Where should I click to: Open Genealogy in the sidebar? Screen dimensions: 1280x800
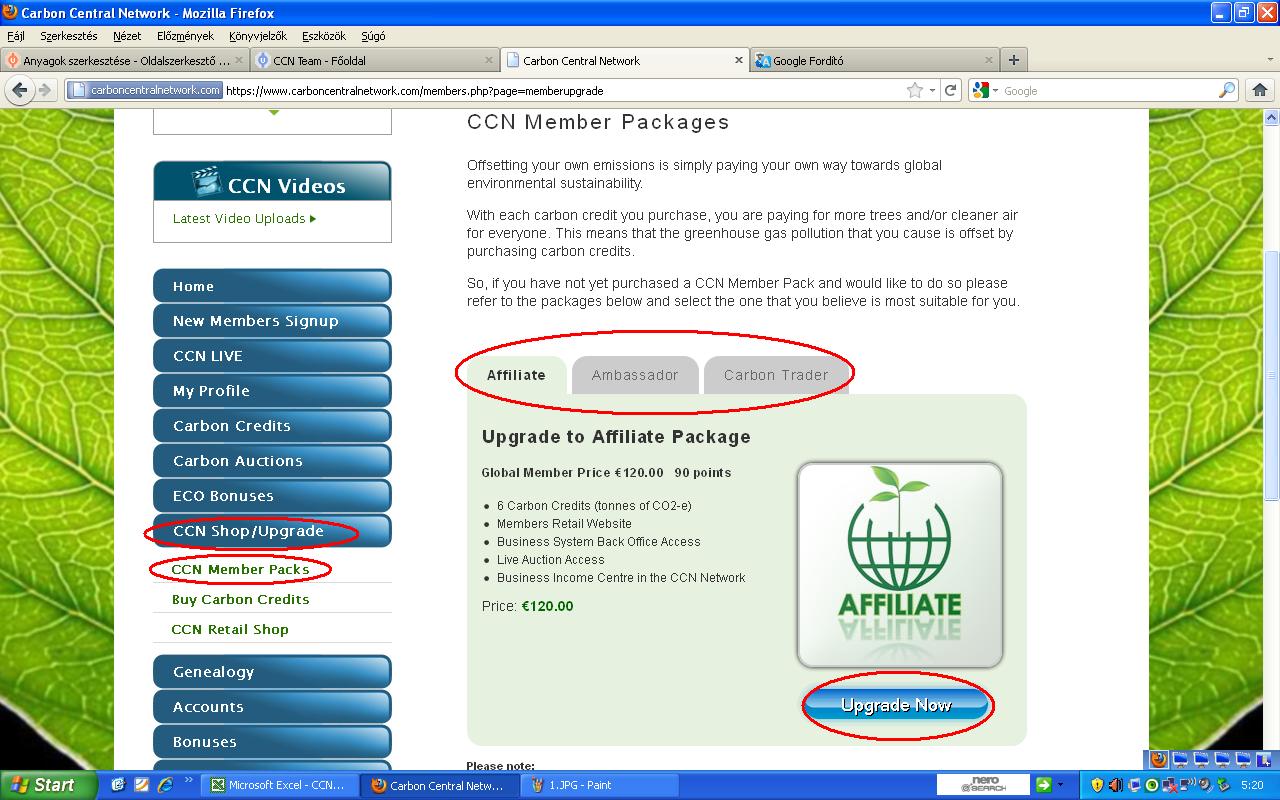(272, 672)
